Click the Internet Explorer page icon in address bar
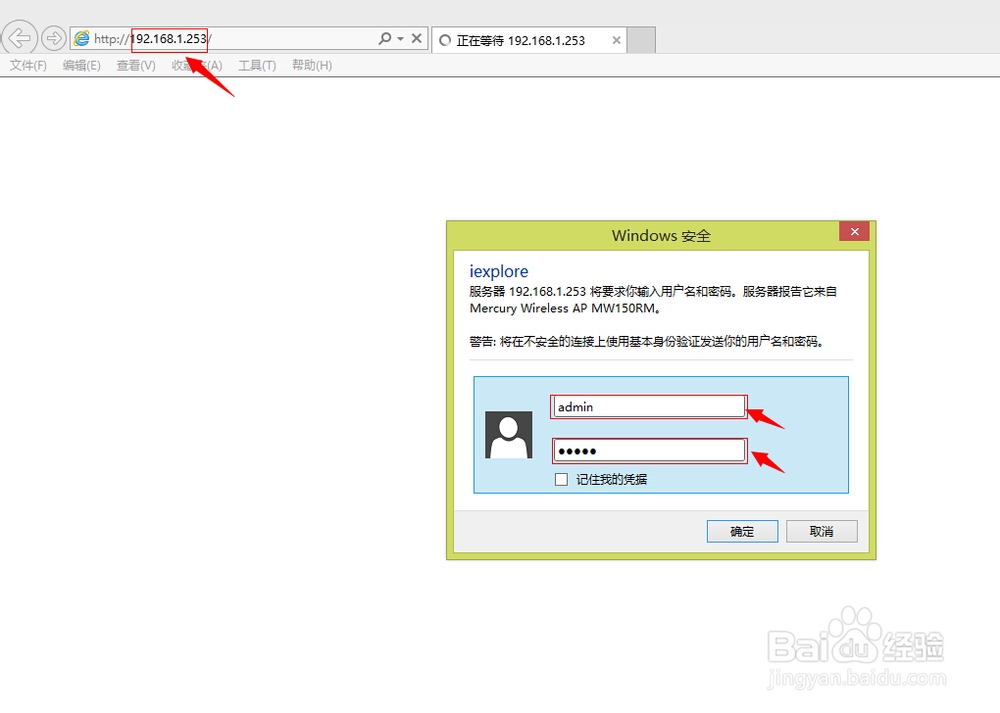This screenshot has width=1000, height=713. point(82,39)
